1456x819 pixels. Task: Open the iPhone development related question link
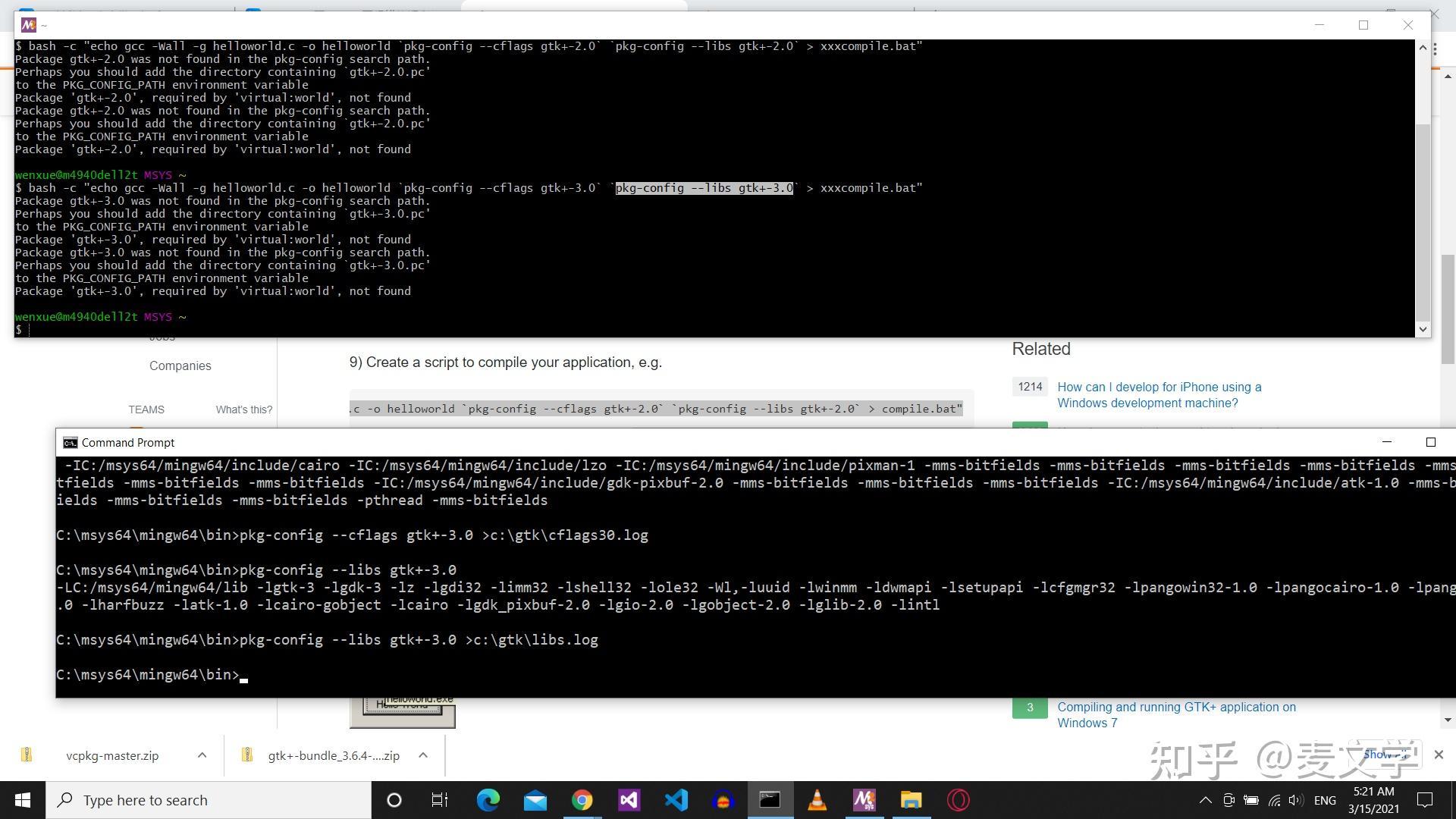coord(1159,394)
